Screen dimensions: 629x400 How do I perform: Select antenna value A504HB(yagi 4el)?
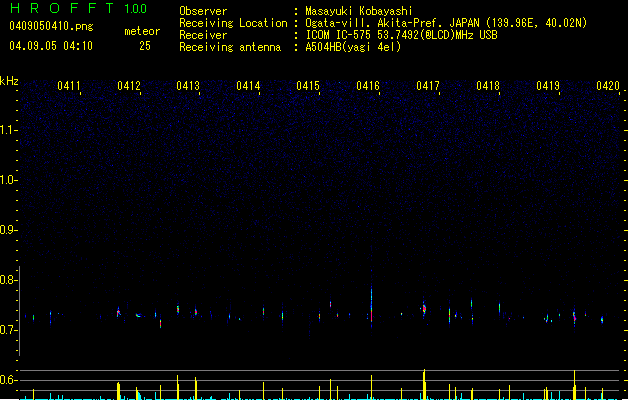[353, 47]
